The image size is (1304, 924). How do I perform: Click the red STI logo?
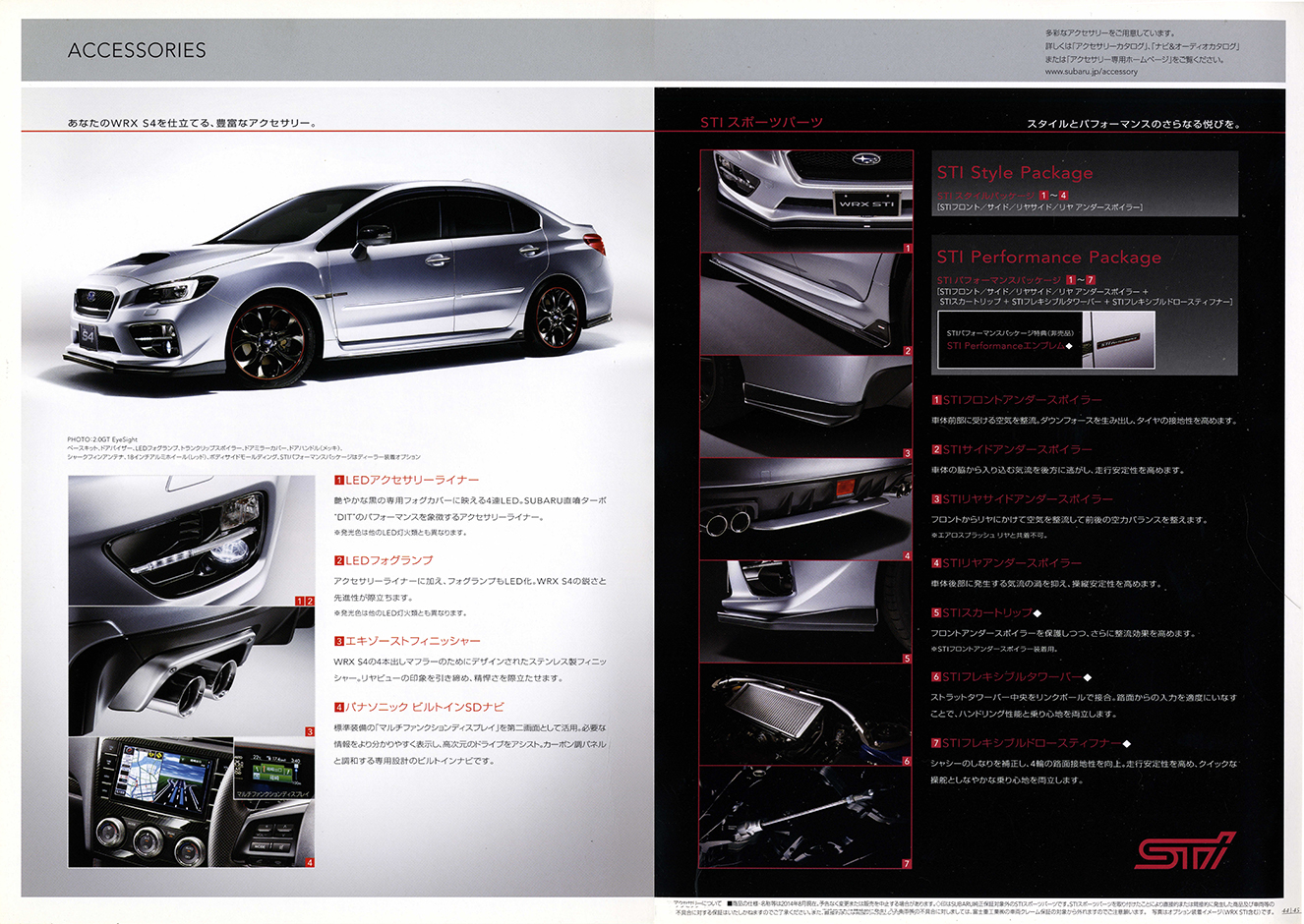tap(1184, 851)
